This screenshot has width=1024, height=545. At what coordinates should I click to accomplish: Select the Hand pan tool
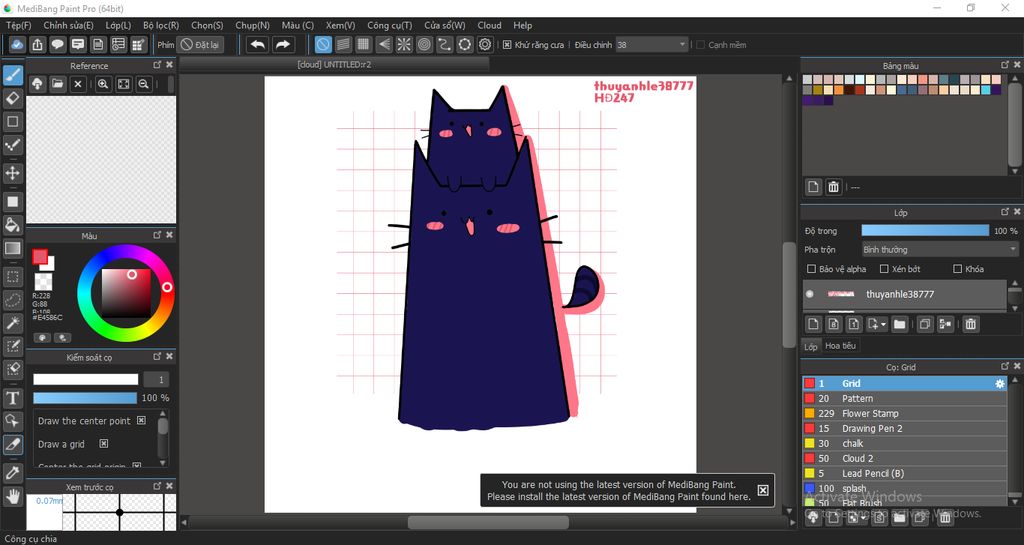[x=12, y=497]
